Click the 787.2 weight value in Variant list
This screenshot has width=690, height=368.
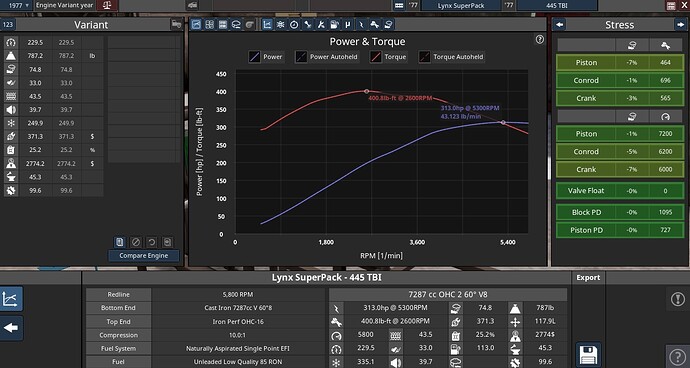click(x=34, y=56)
